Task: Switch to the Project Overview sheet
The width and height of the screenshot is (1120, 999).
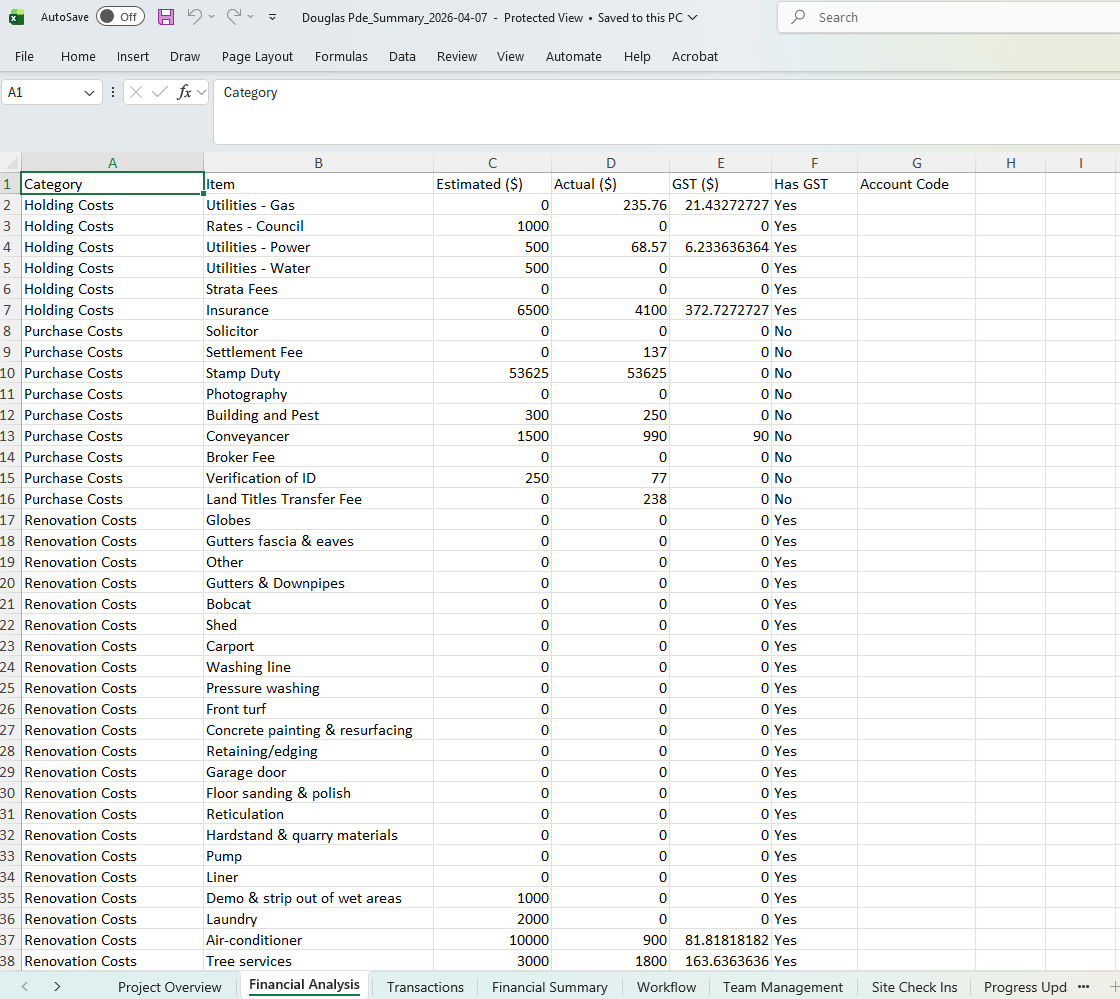Action: 169,987
